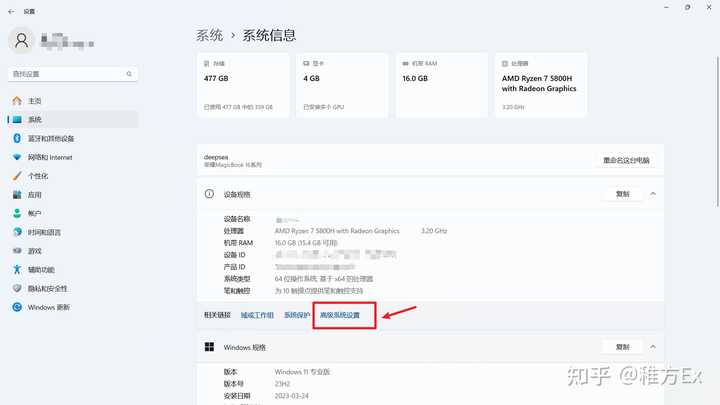
Task: Open Windows 更新 in the sidebar
Action: tap(73, 307)
